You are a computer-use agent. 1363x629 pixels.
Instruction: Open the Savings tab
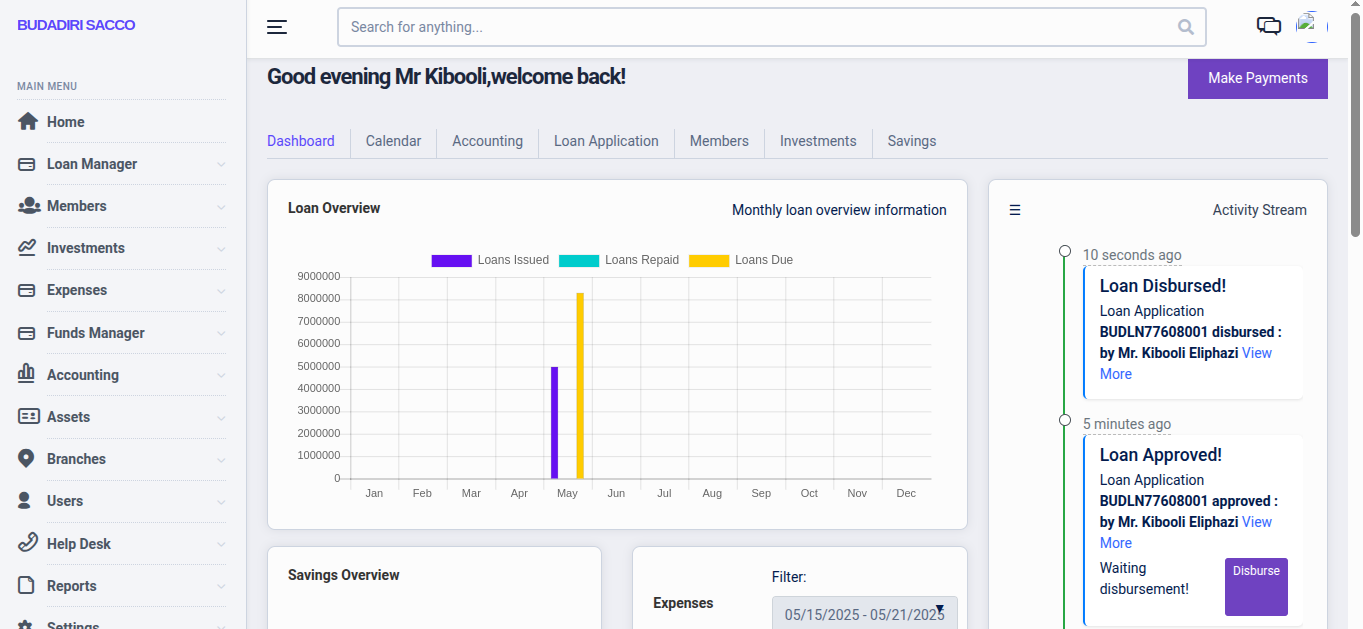coord(910,141)
